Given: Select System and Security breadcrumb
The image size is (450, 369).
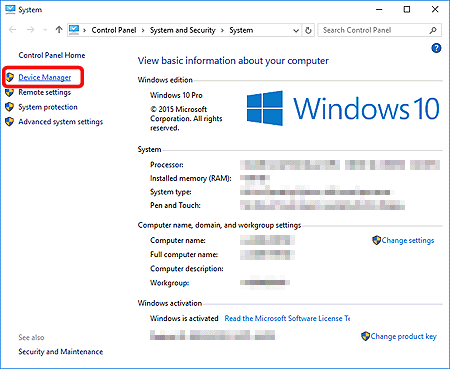Looking at the screenshot, I should [x=183, y=30].
